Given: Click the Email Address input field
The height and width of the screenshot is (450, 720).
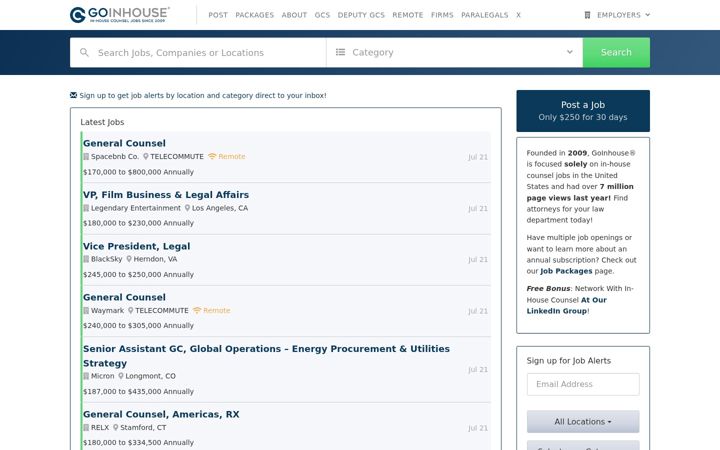Looking at the screenshot, I should click(x=583, y=384).
